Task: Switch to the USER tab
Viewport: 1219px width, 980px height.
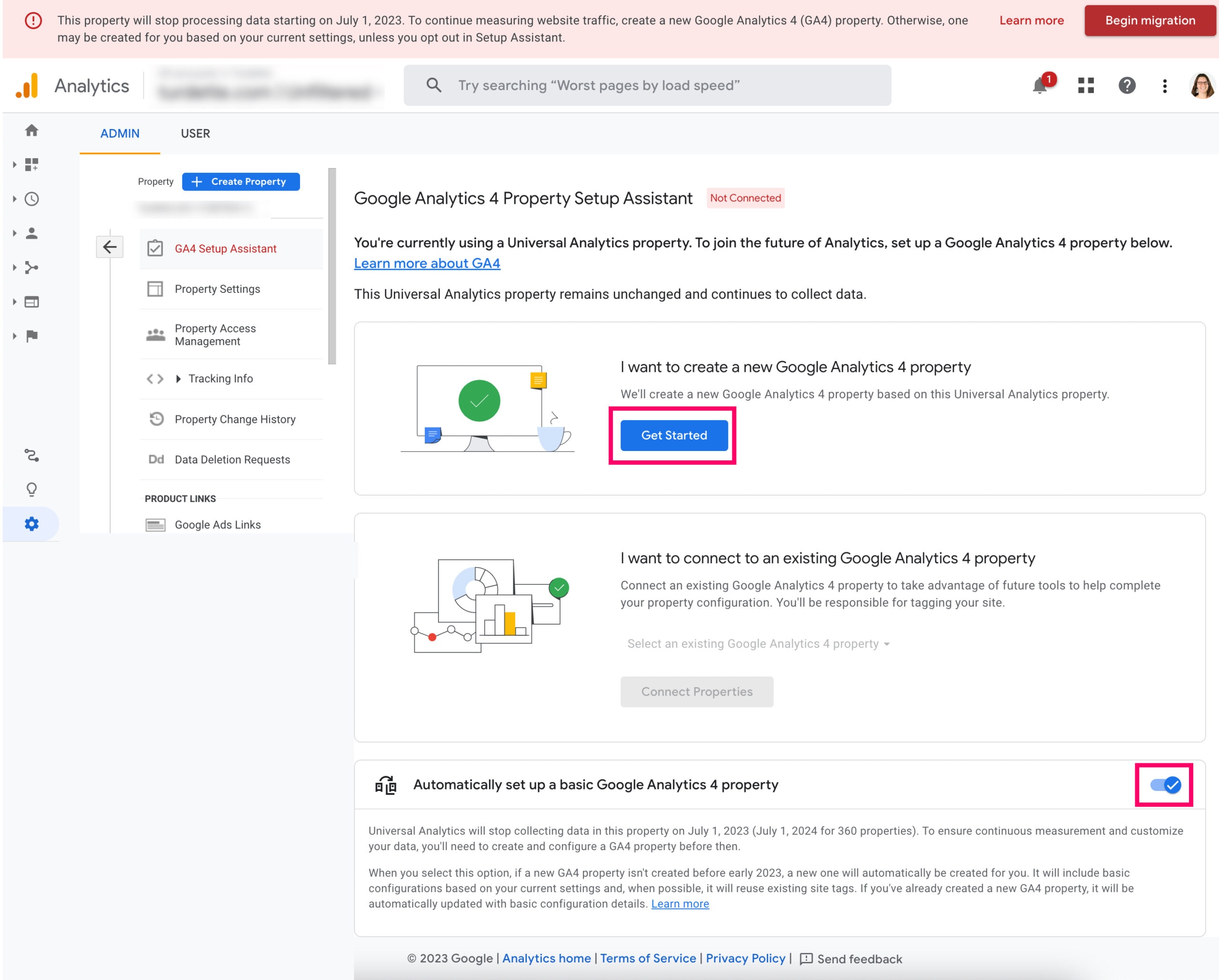Action: pos(195,134)
